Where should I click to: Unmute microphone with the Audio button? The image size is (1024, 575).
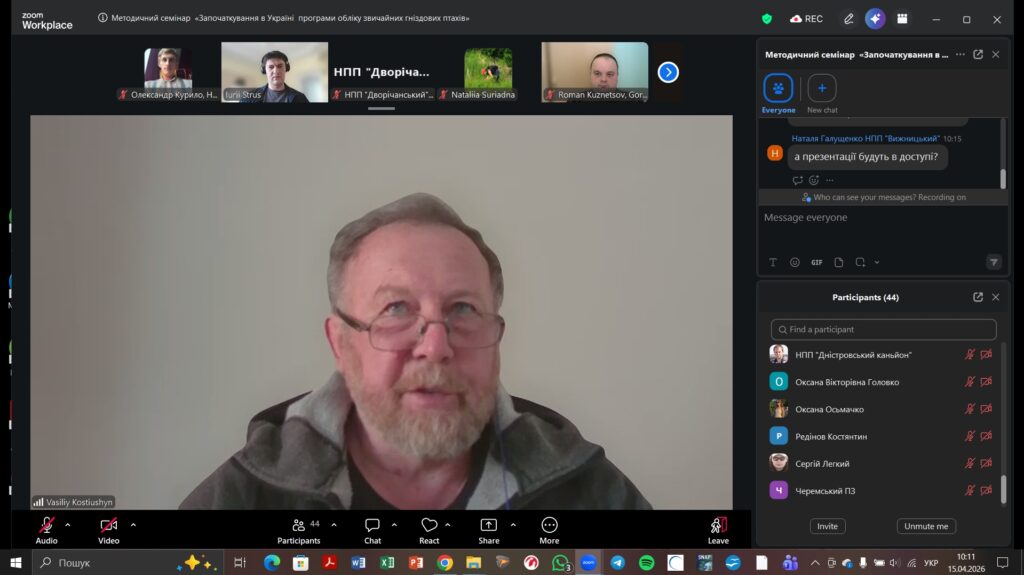click(x=46, y=526)
